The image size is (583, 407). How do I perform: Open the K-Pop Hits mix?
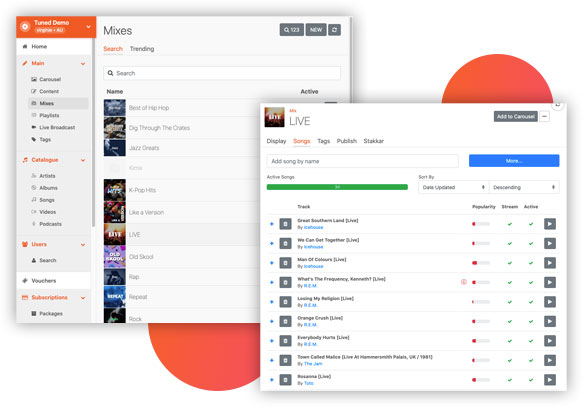[142, 190]
